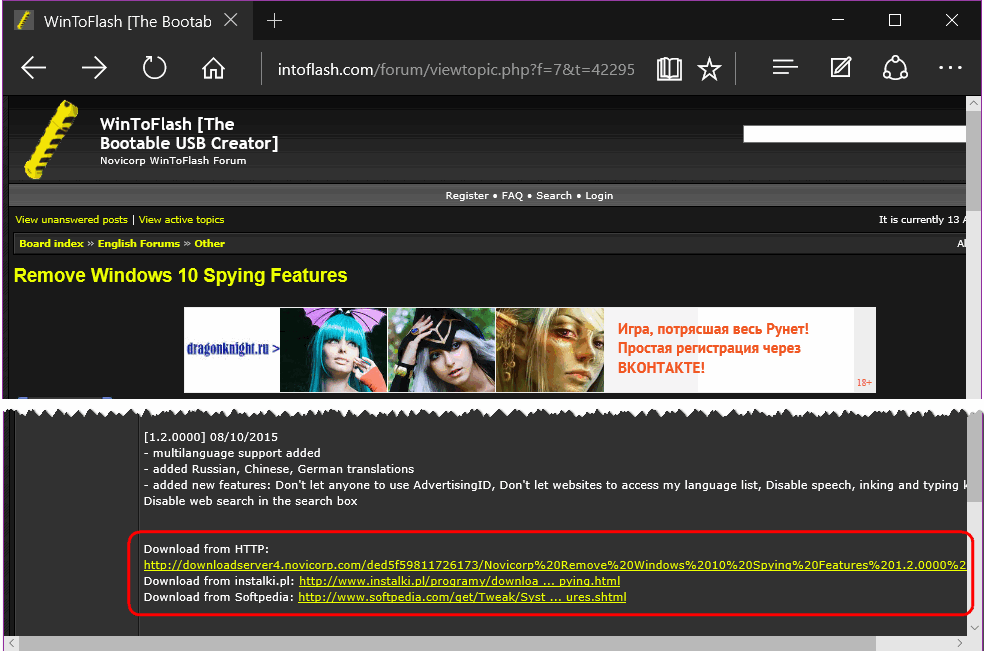The image size is (984, 651).
Task: Open the FAQ link
Action: (x=512, y=196)
